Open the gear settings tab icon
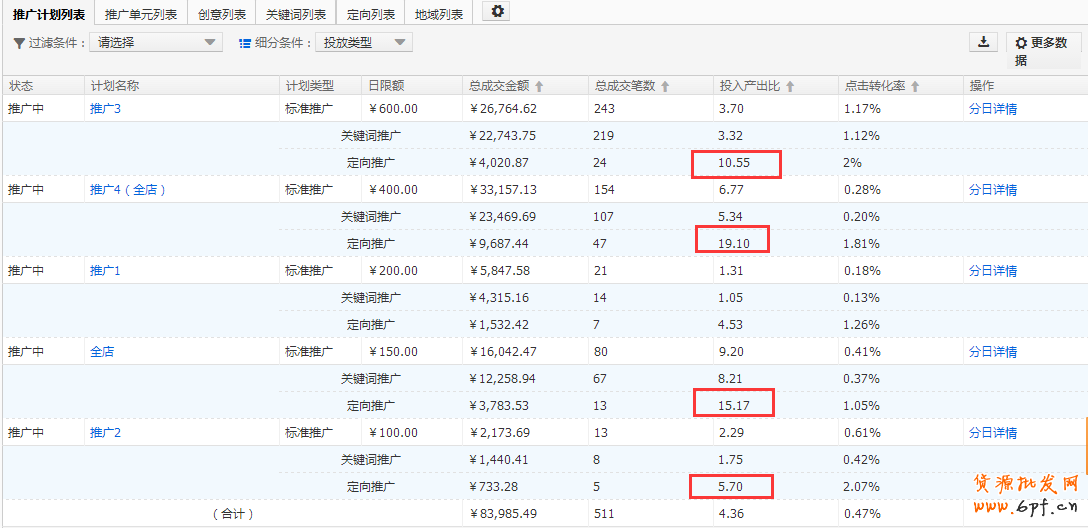This screenshot has height=528, width=1088. point(498,12)
